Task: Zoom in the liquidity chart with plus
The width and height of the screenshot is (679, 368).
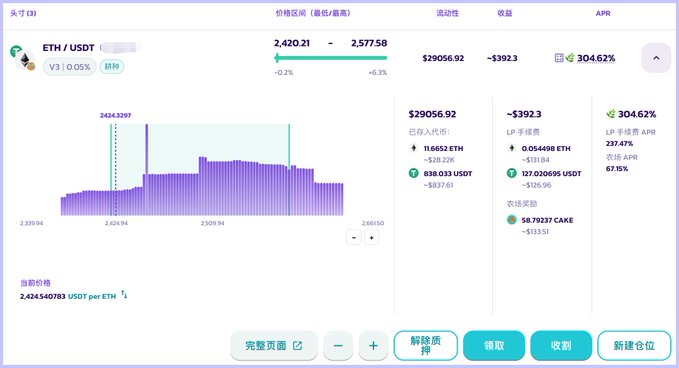Action: pyautogui.click(x=372, y=238)
